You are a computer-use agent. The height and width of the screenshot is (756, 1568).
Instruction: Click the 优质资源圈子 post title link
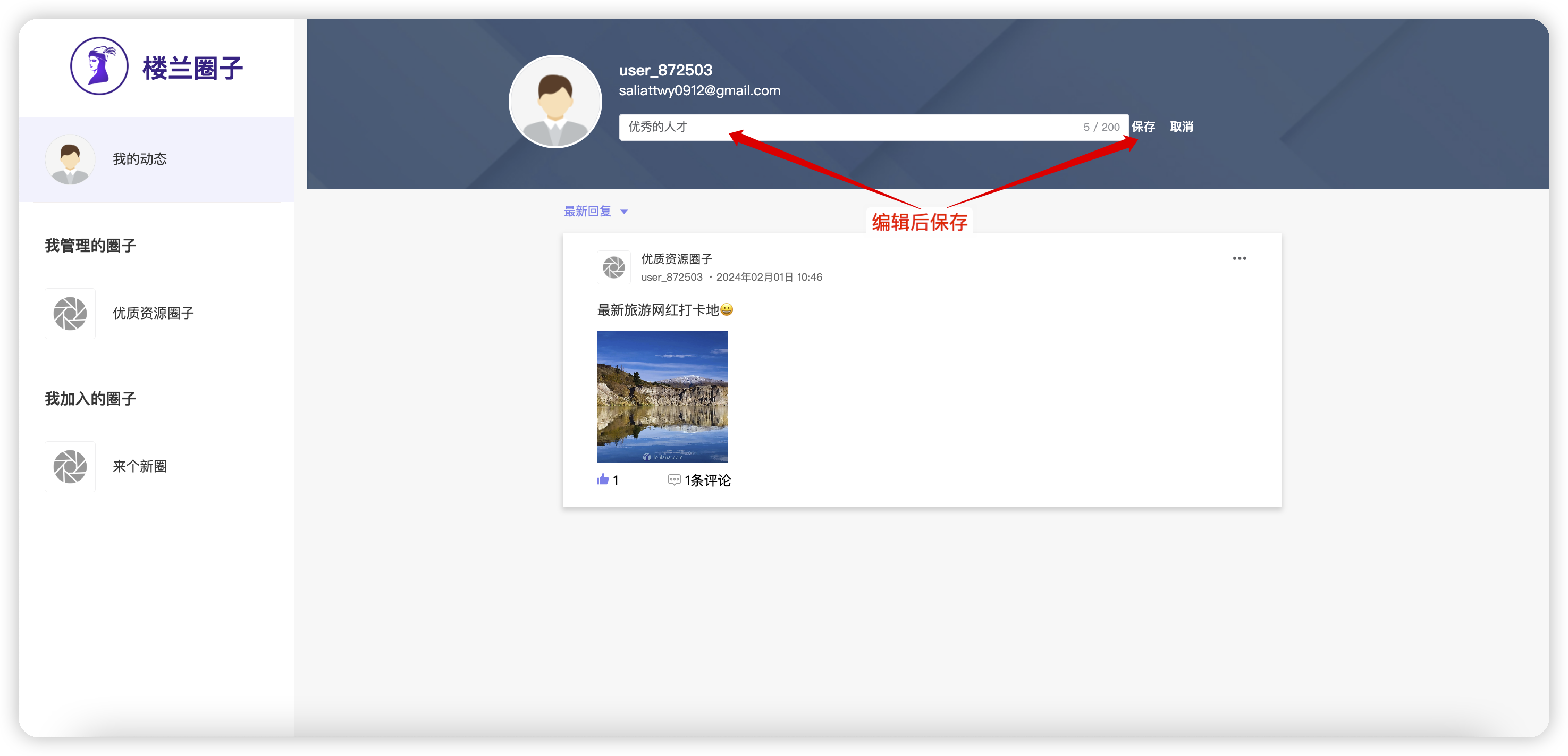676,259
